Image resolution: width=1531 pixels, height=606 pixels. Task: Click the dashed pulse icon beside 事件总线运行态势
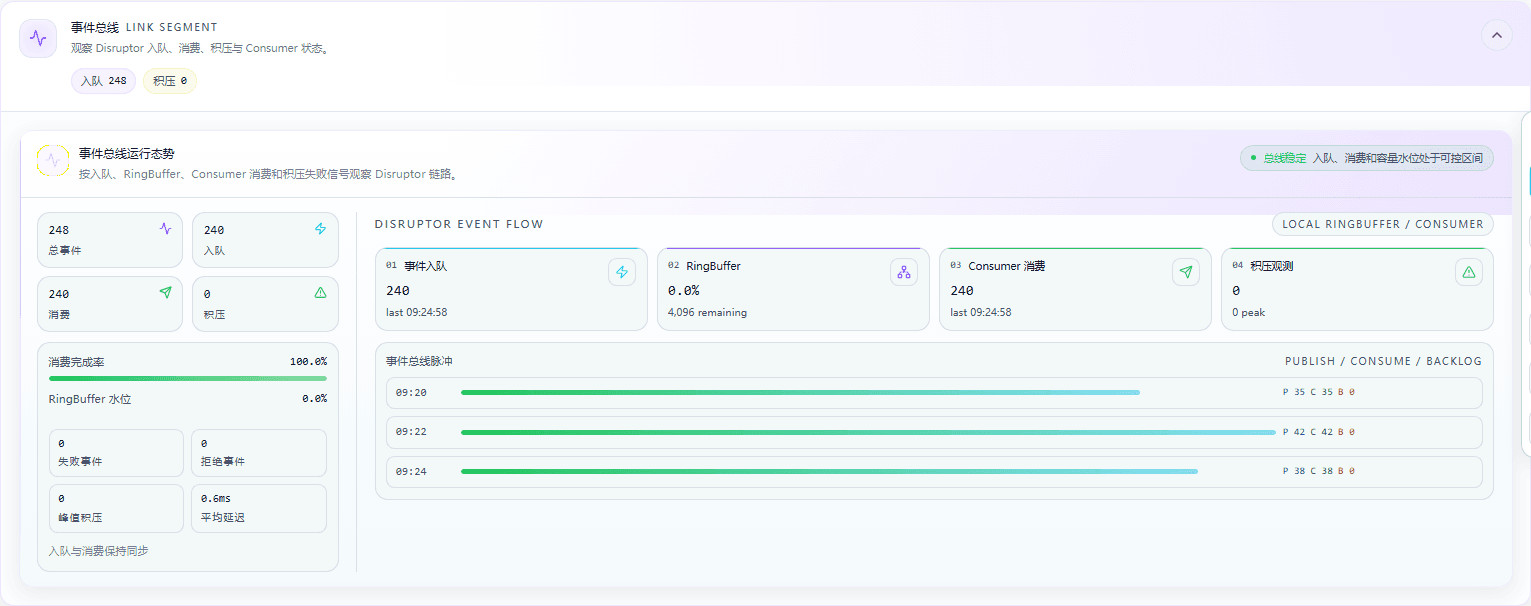[x=53, y=160]
